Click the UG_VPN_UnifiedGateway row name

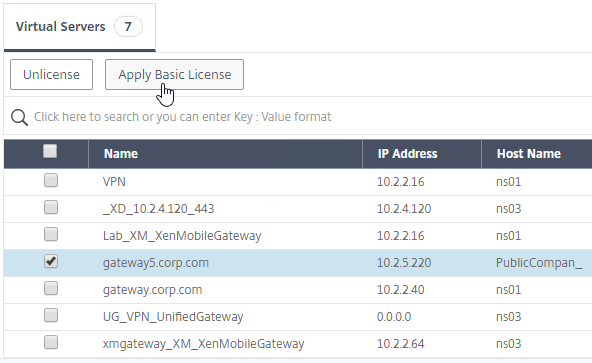coord(173,317)
